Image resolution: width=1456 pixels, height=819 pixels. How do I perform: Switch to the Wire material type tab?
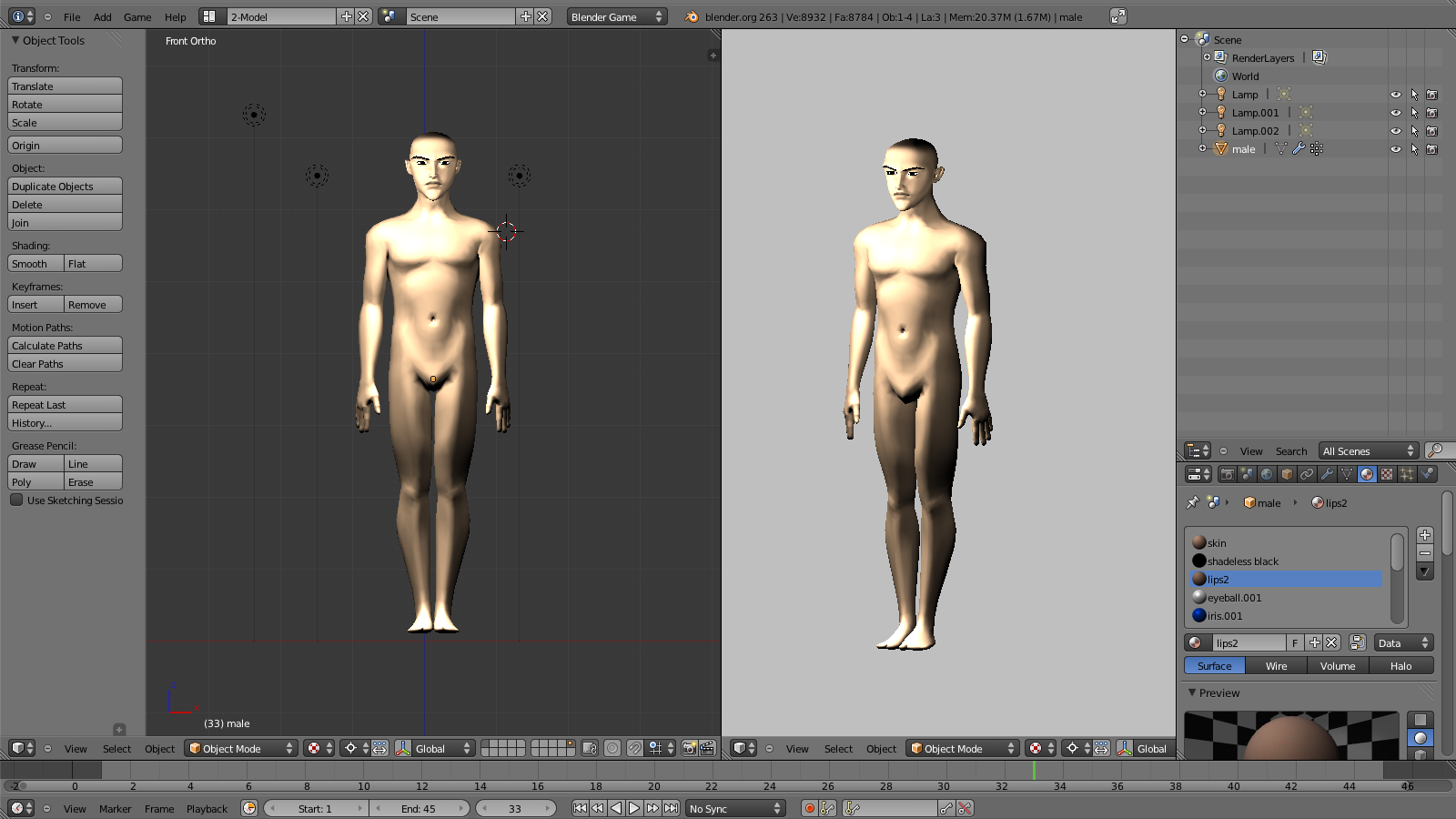[x=1276, y=666]
